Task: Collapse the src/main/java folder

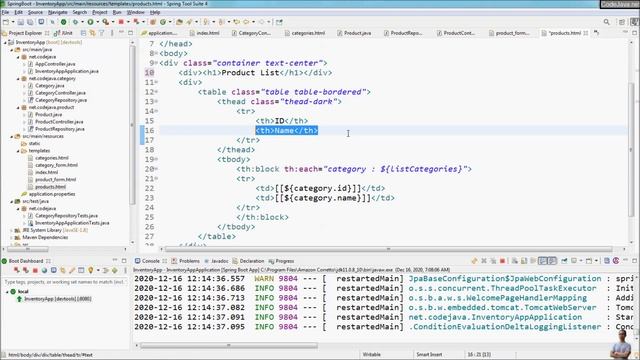Action: pos(11,50)
